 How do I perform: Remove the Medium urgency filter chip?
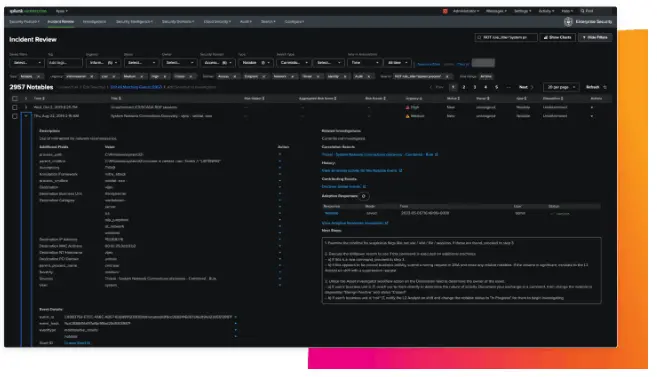click(x=142, y=77)
